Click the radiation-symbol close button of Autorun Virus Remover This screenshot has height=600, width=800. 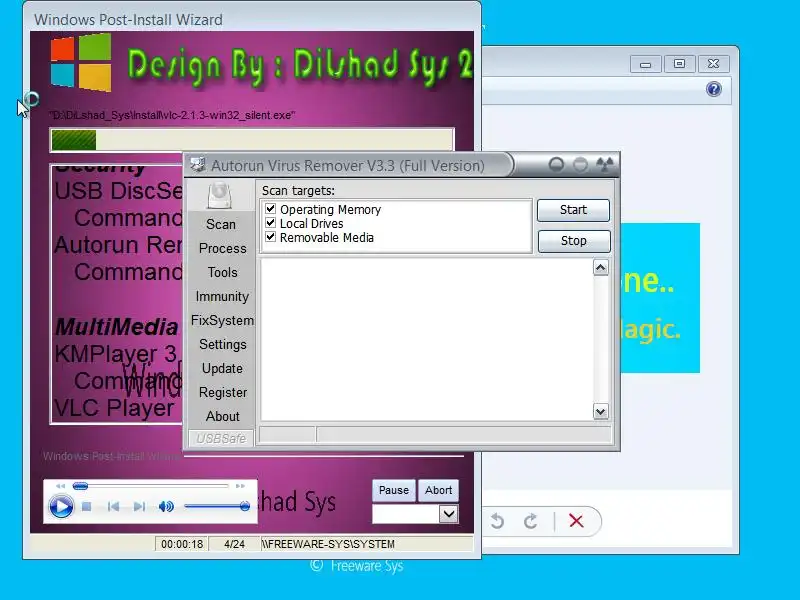point(605,164)
